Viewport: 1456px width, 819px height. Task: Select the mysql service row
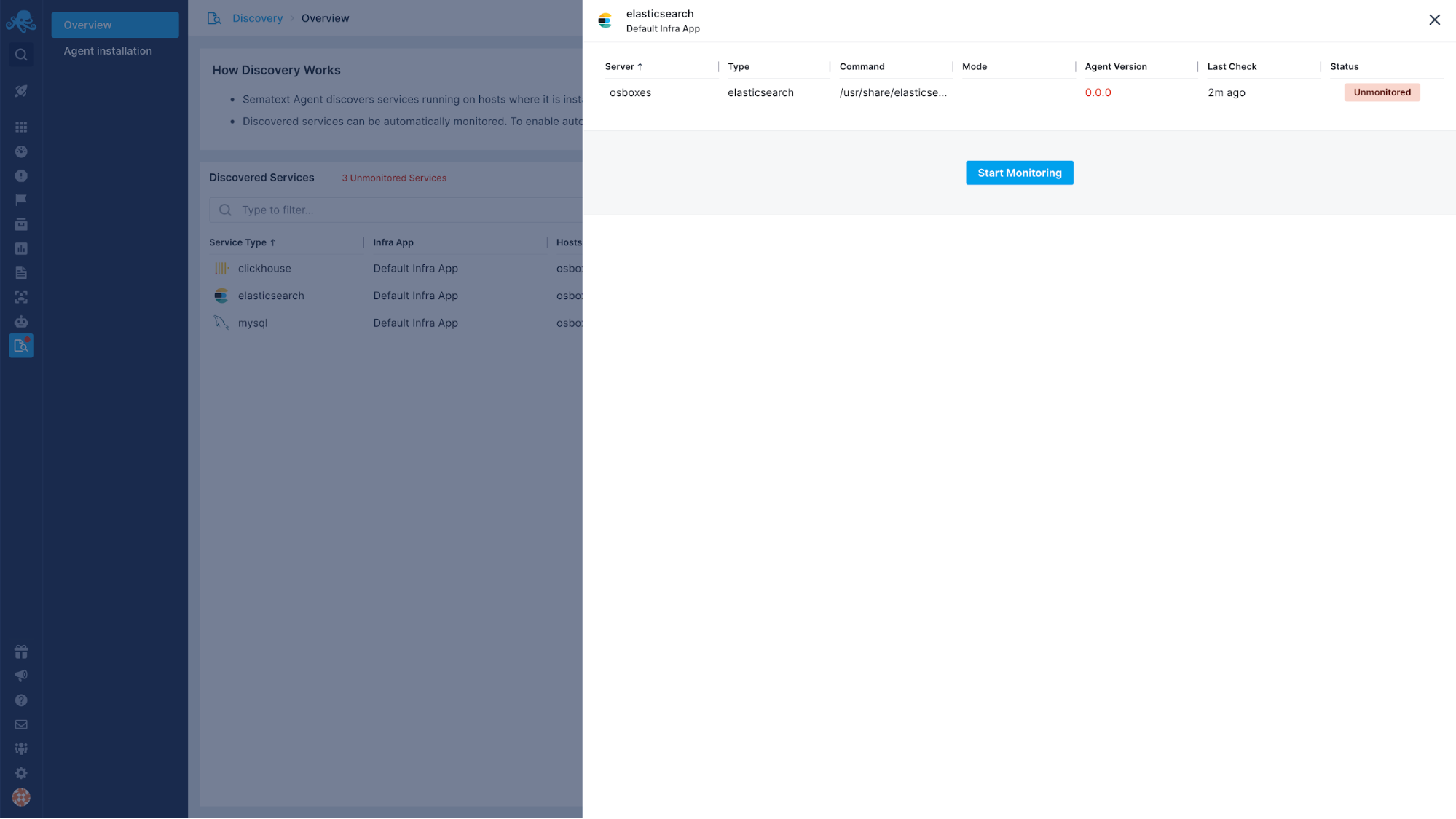396,323
